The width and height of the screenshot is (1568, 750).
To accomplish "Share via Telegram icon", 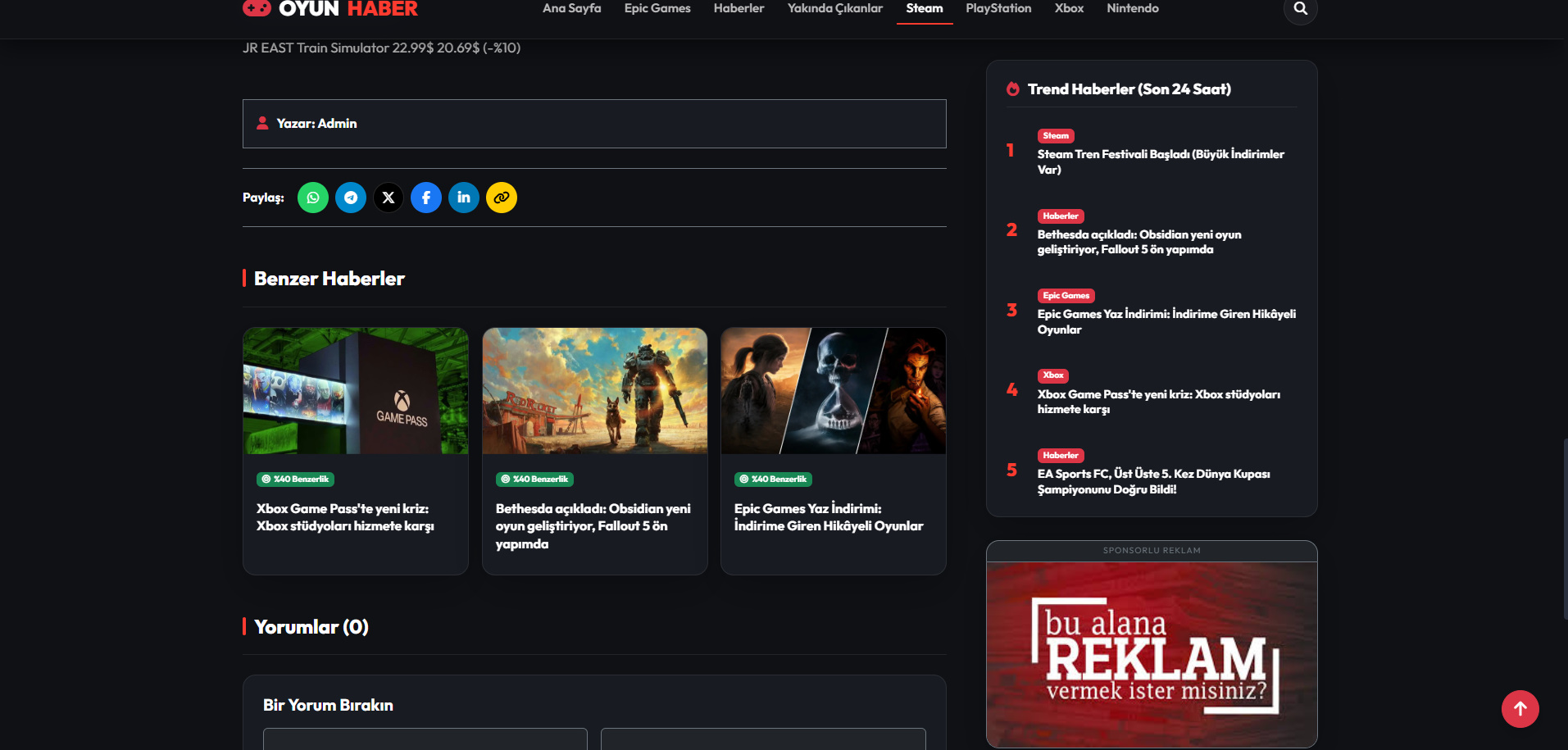I will click(351, 198).
